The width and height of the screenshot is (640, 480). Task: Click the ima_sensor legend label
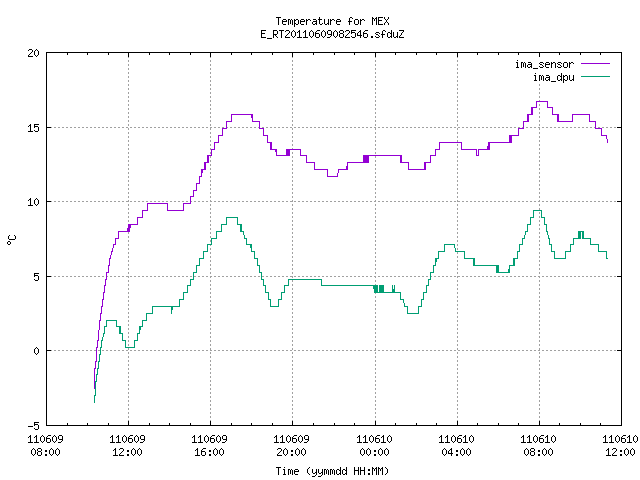coord(544,64)
